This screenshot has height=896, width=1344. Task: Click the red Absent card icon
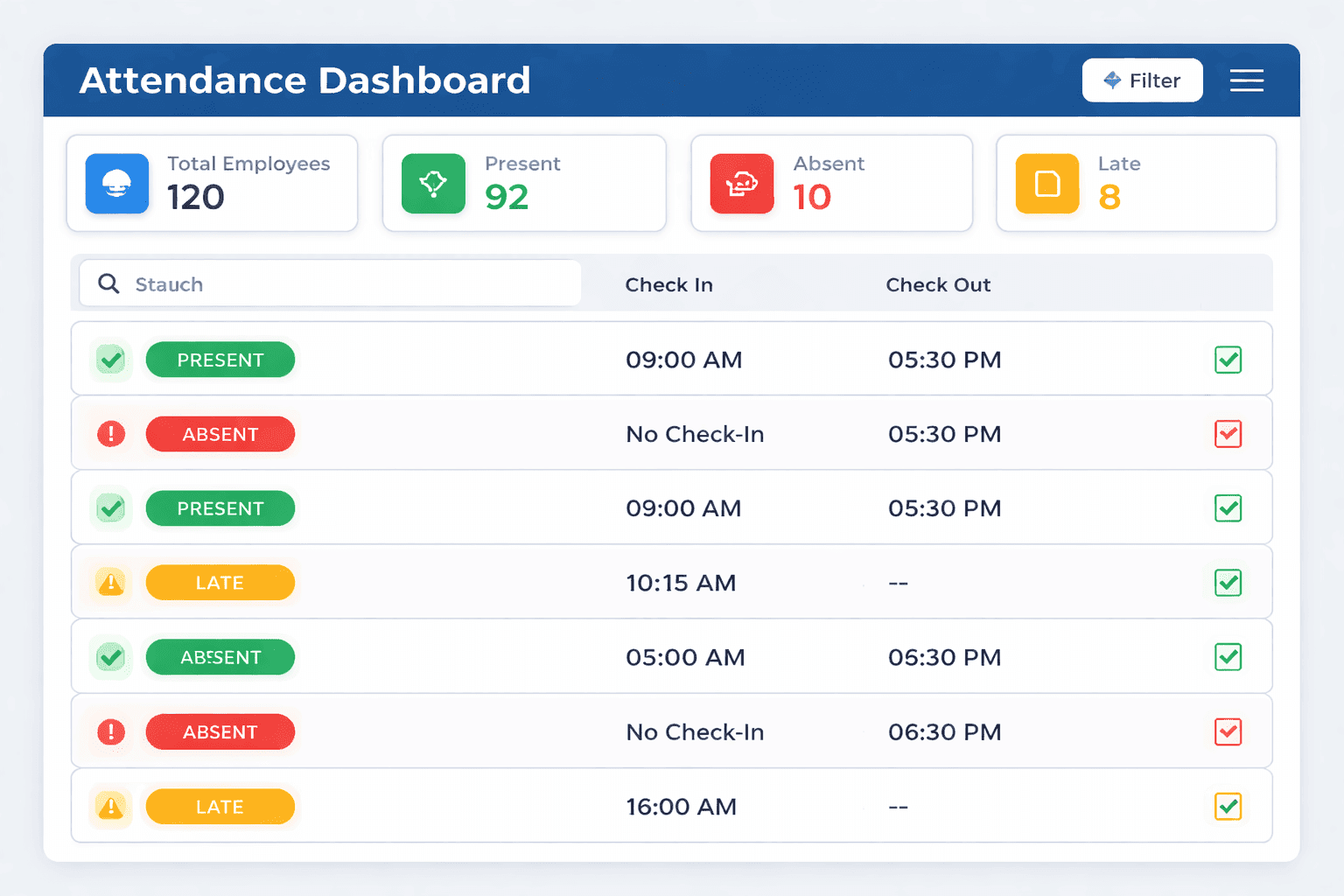click(741, 184)
